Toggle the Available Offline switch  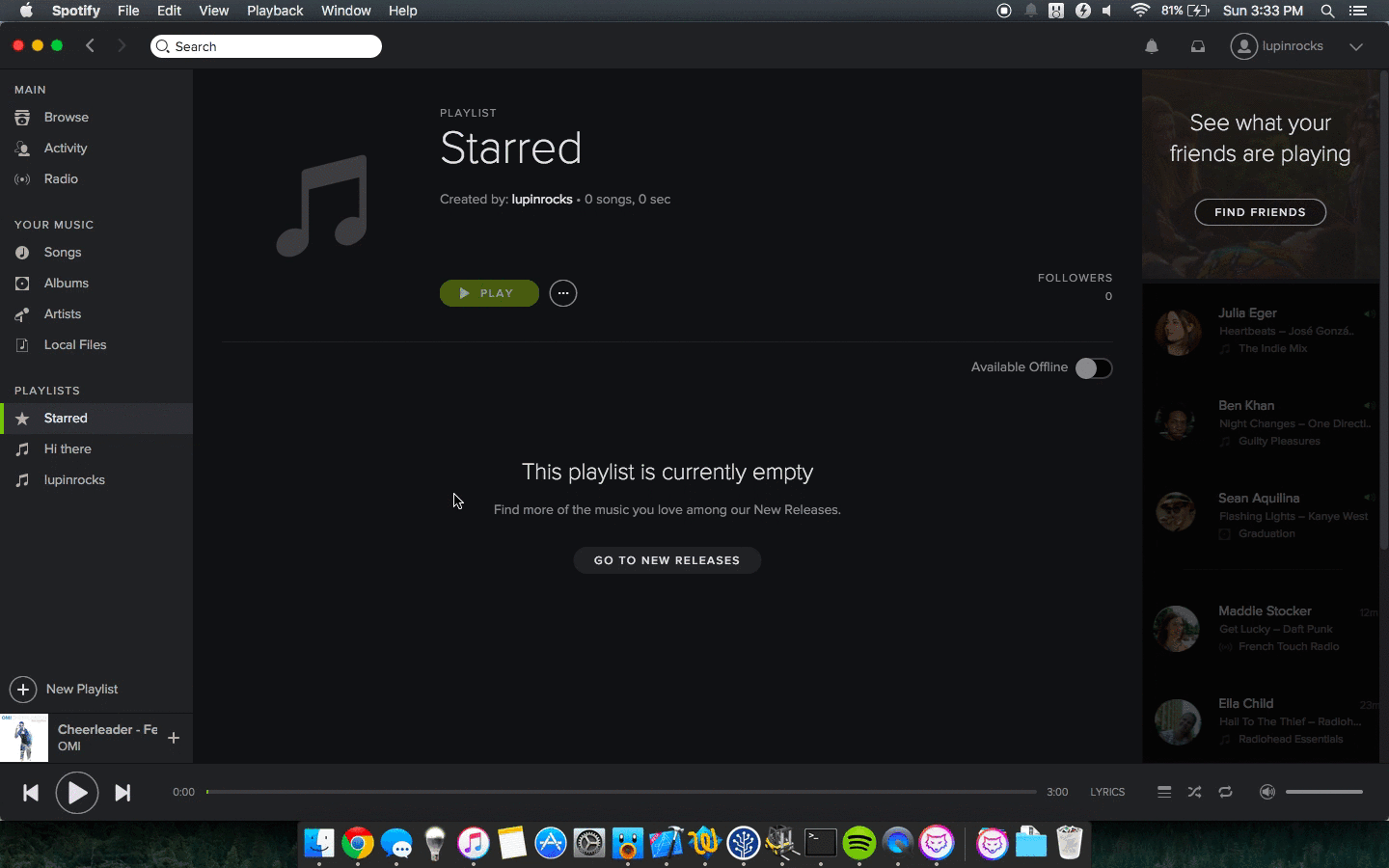1094,367
